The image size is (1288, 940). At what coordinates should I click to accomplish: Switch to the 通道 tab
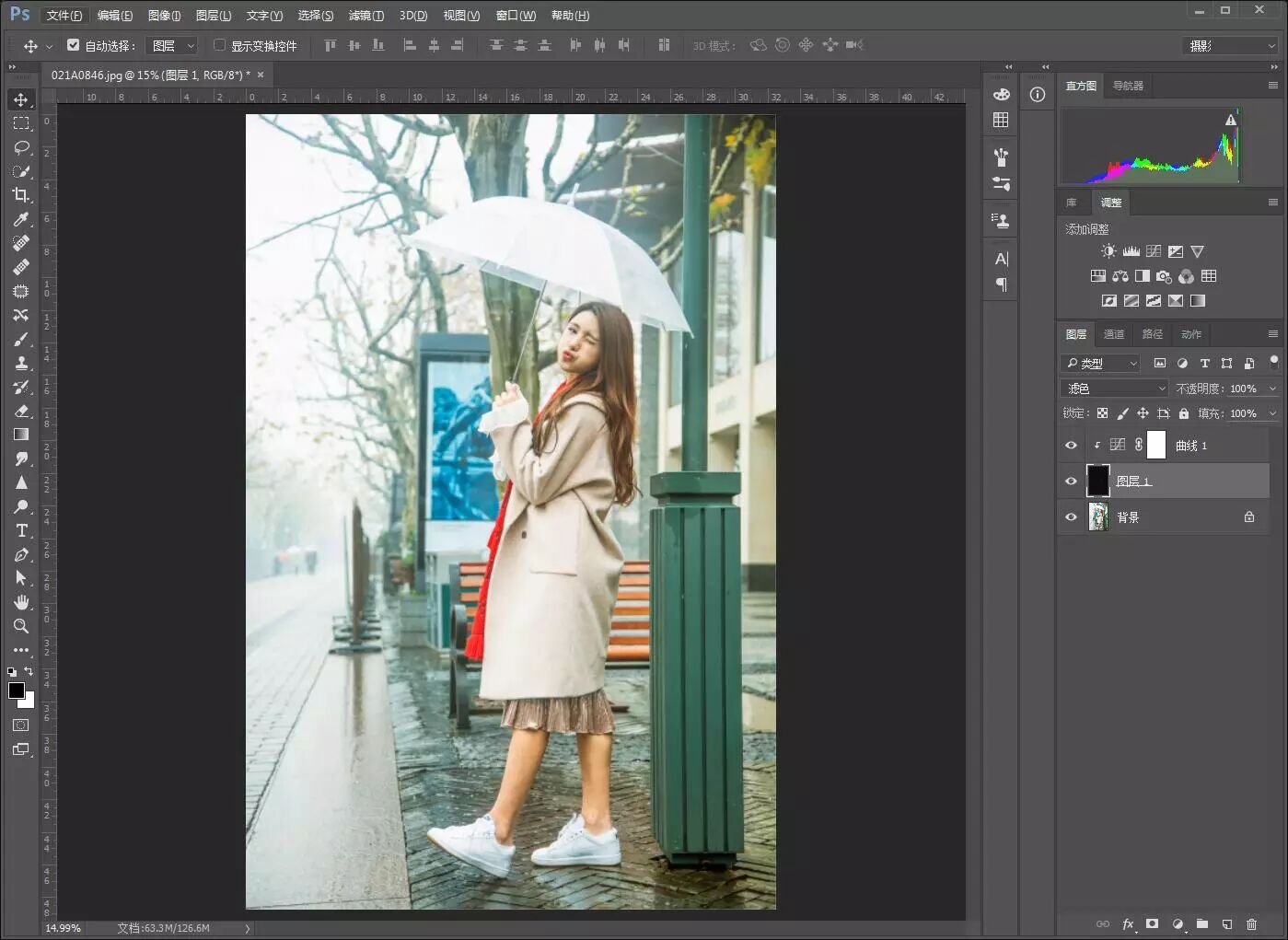(x=1114, y=334)
